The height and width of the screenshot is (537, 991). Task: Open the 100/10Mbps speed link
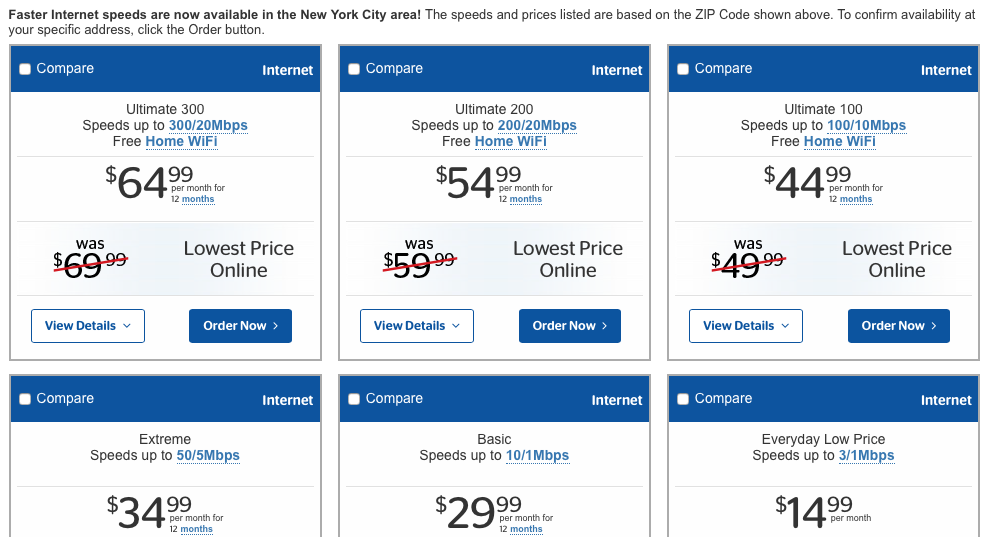tap(866, 126)
